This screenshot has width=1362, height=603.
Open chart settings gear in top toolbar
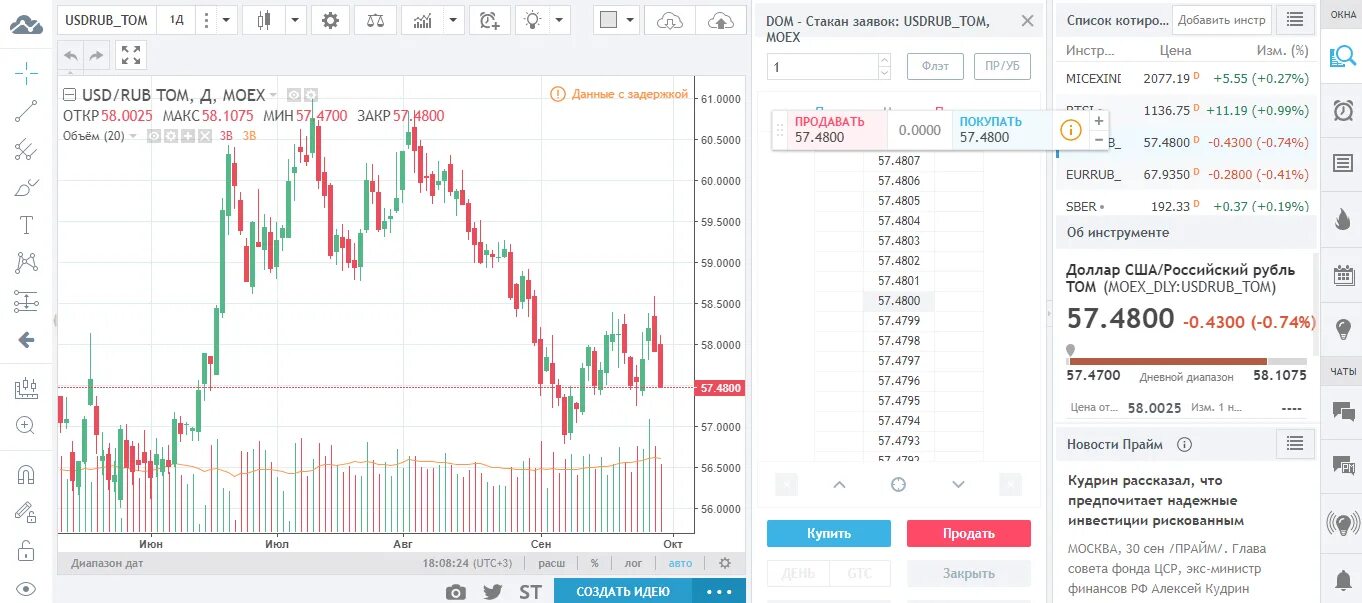point(331,20)
